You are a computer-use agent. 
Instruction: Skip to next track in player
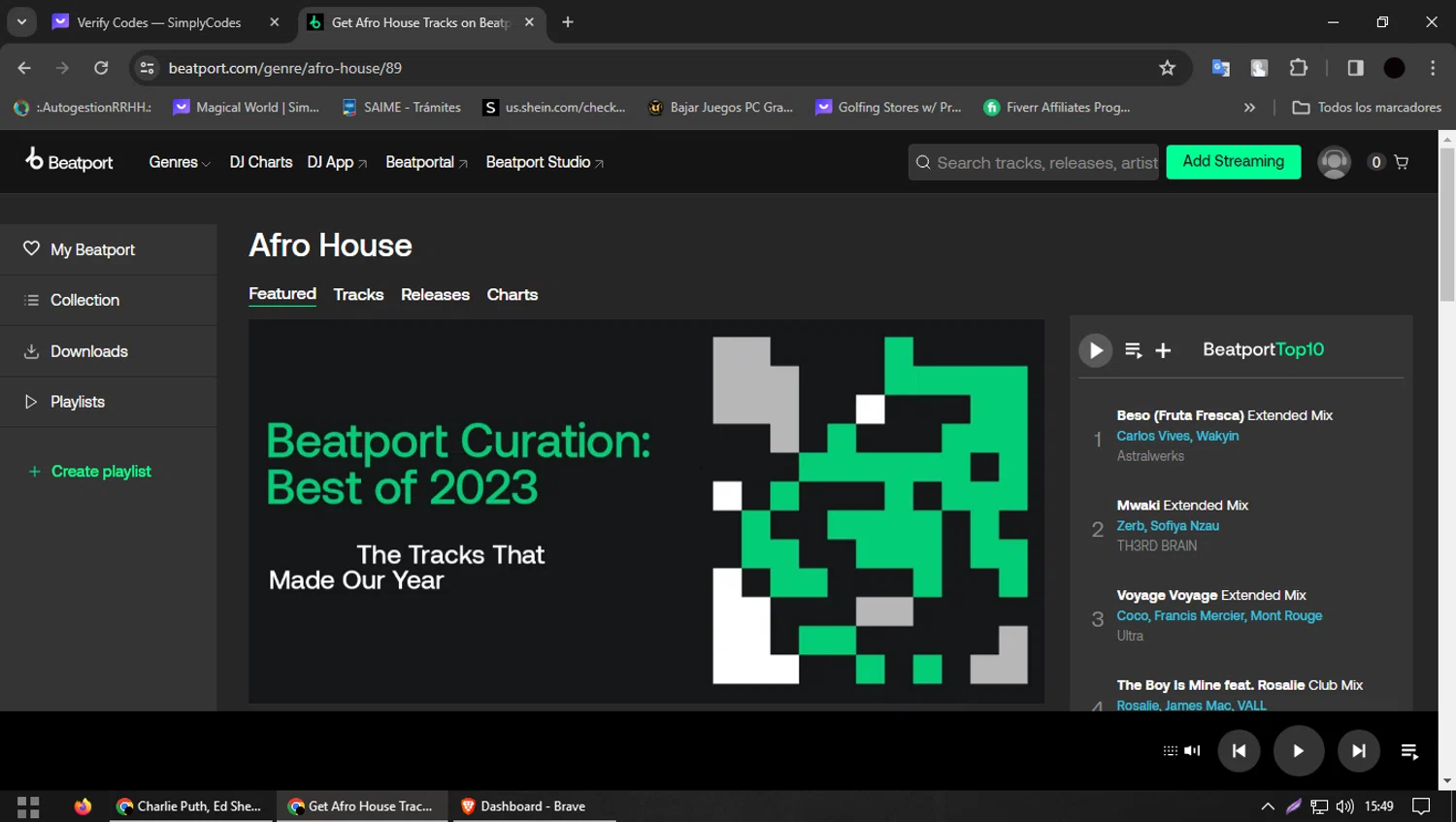pyautogui.click(x=1359, y=750)
